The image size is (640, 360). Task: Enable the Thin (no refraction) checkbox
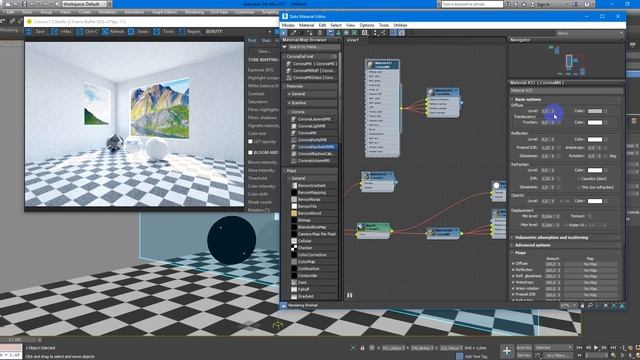click(579, 187)
